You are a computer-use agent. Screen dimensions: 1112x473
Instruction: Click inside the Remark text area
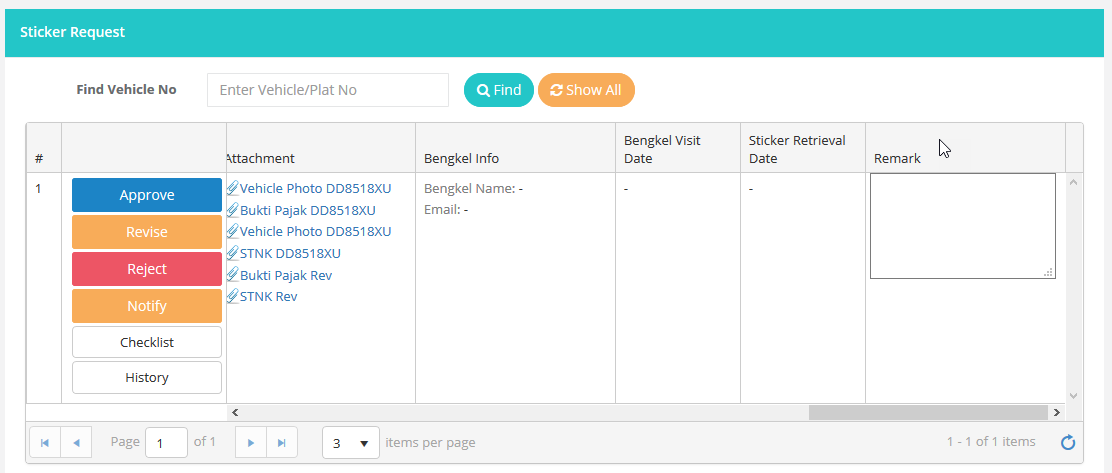962,226
